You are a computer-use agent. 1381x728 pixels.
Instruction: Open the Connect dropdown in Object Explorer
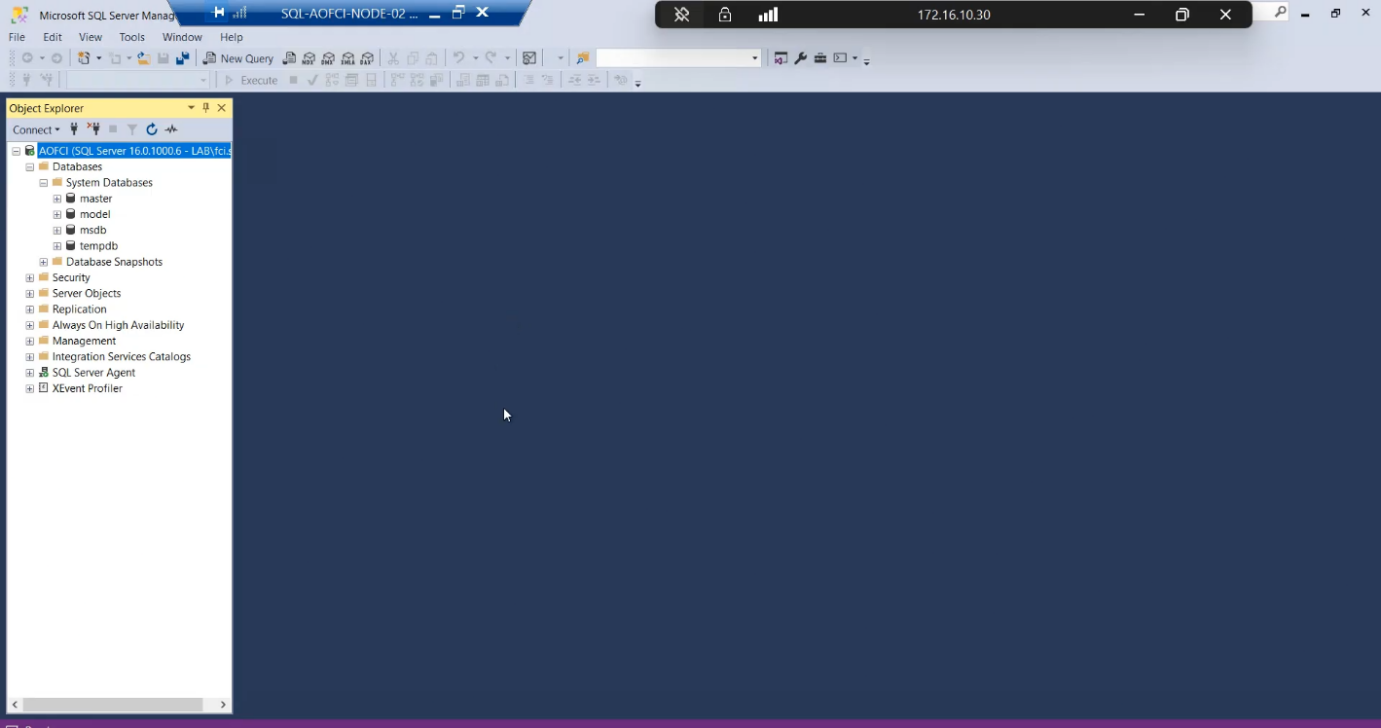click(36, 129)
